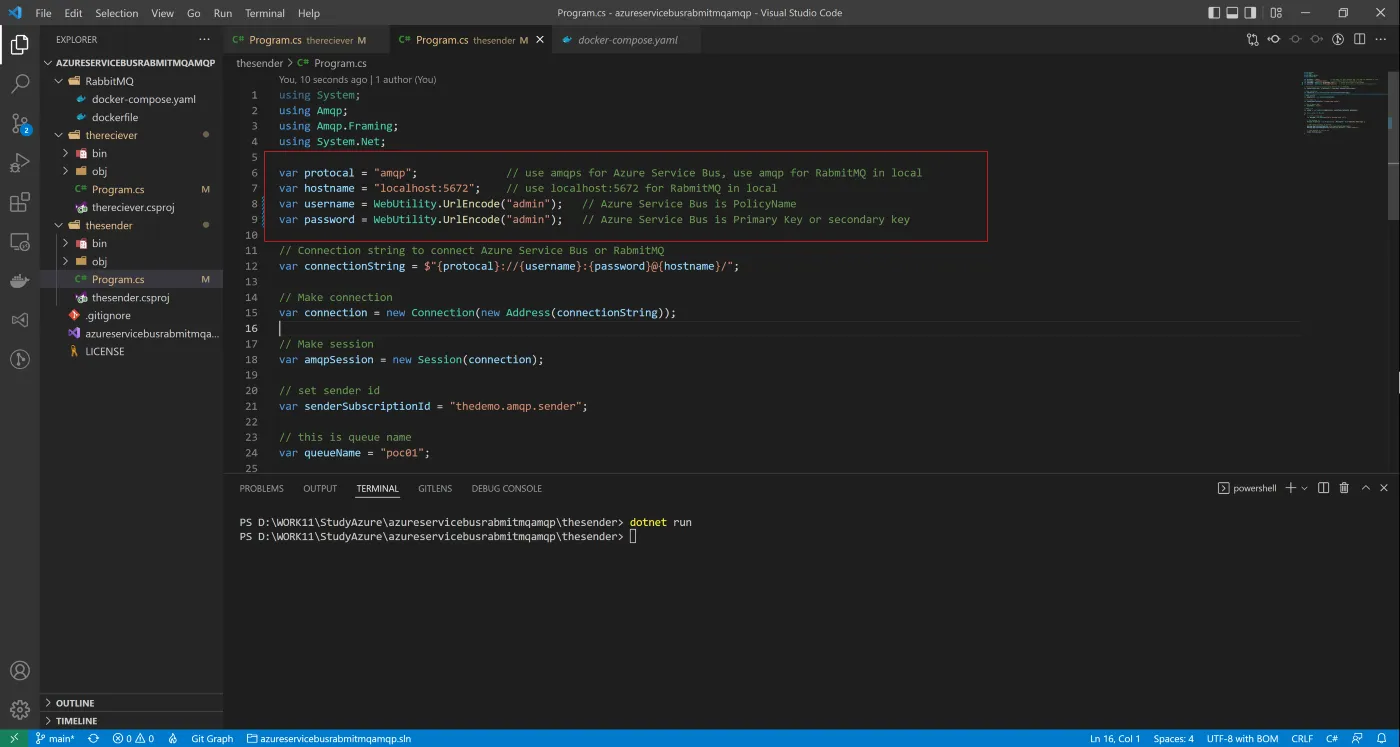Change line ending via CRLF

tap(1301, 739)
